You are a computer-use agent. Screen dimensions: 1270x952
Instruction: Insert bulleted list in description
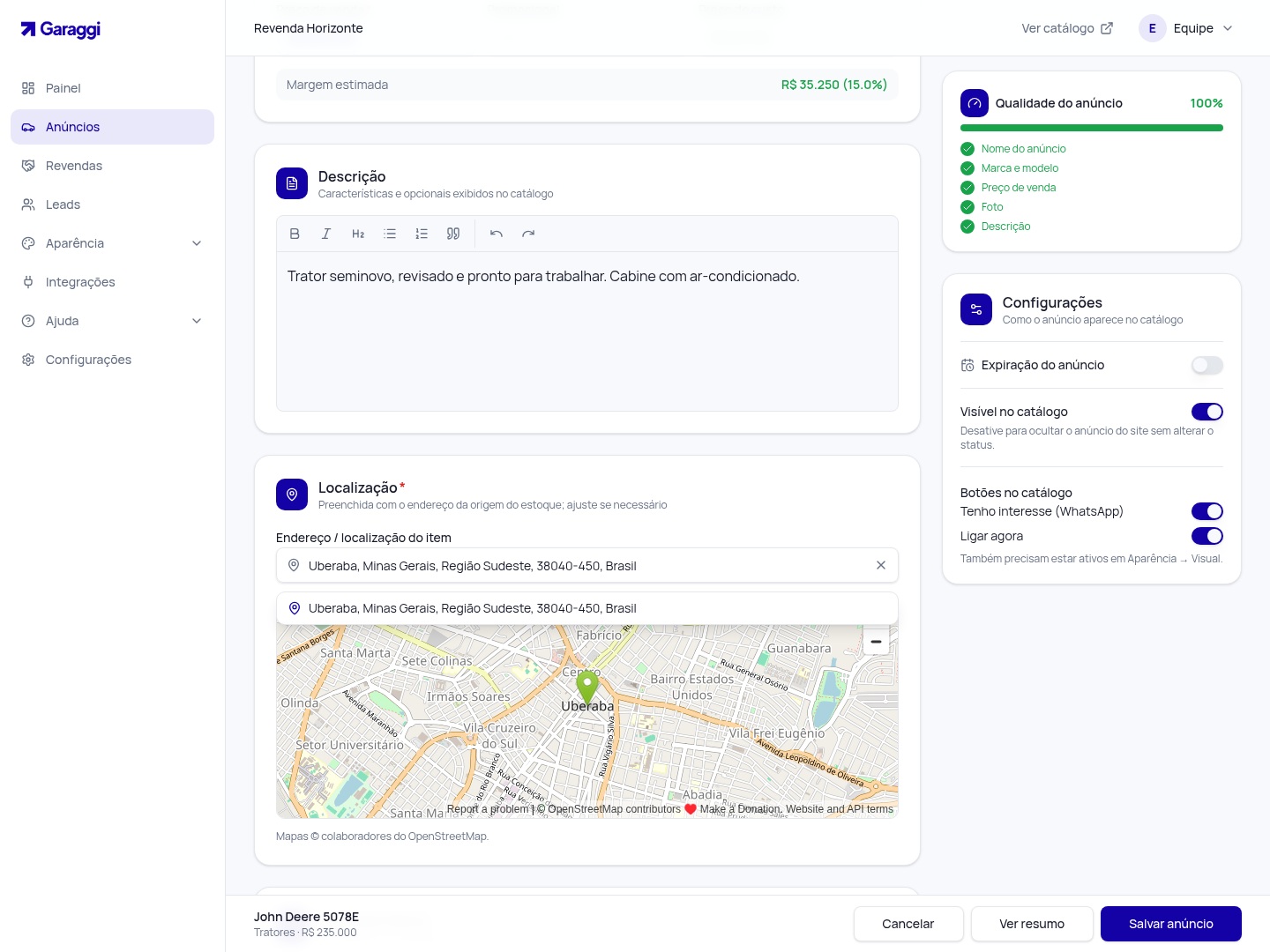pos(390,234)
